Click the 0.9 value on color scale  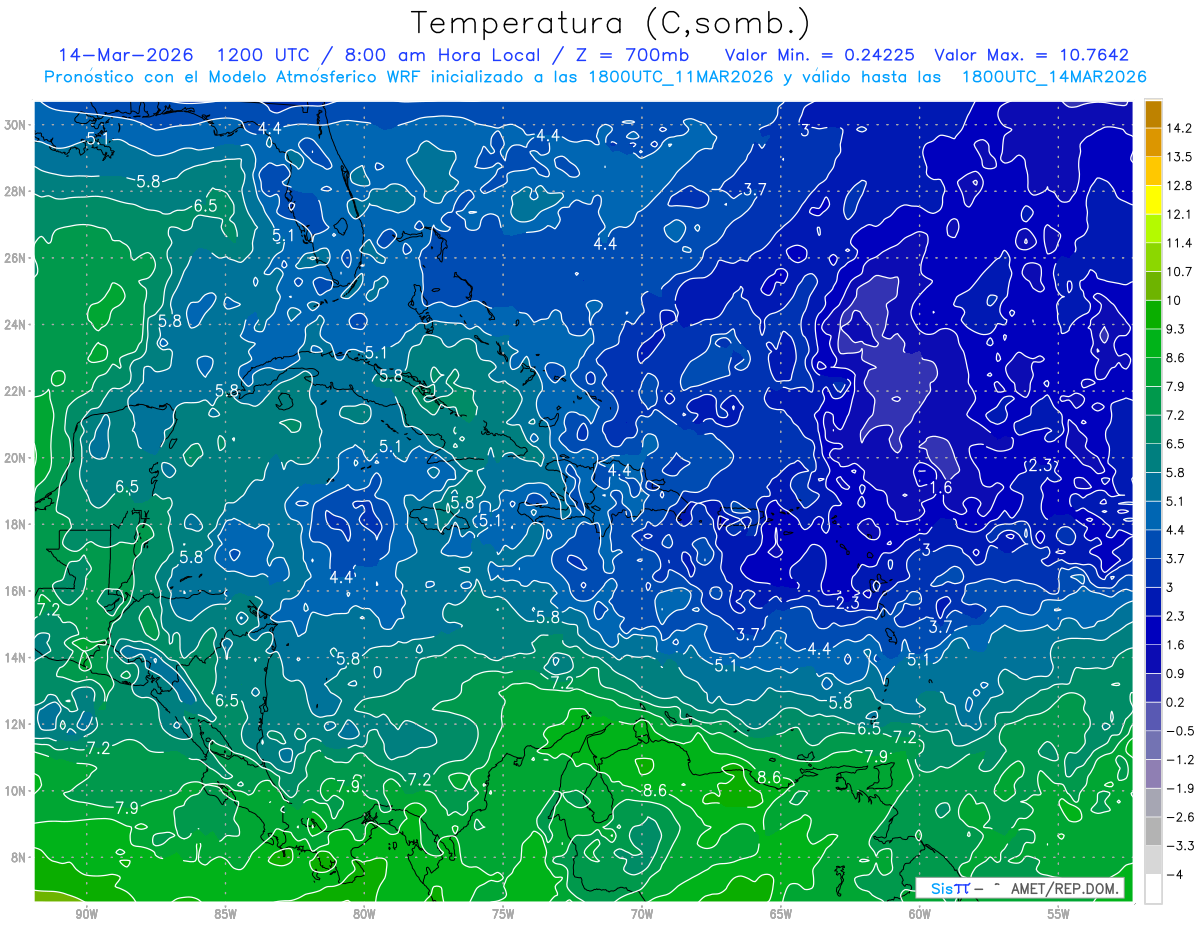click(x=1176, y=673)
